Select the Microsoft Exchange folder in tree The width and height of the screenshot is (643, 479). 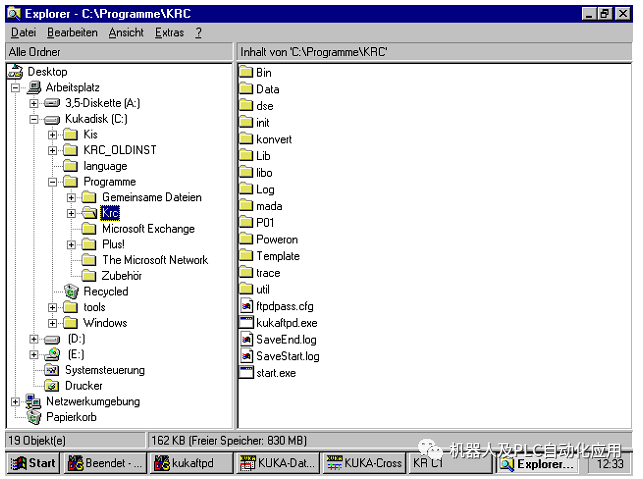148,228
